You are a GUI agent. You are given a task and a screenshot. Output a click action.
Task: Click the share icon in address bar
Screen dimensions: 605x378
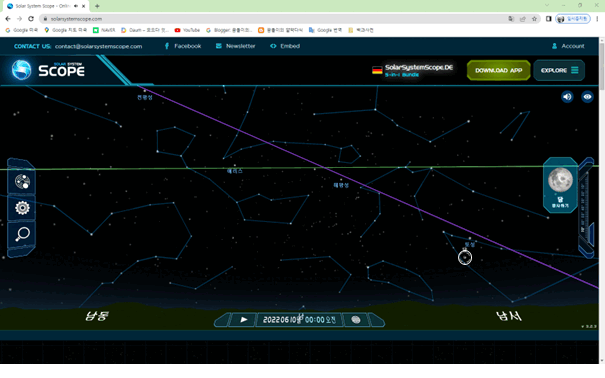[523, 19]
